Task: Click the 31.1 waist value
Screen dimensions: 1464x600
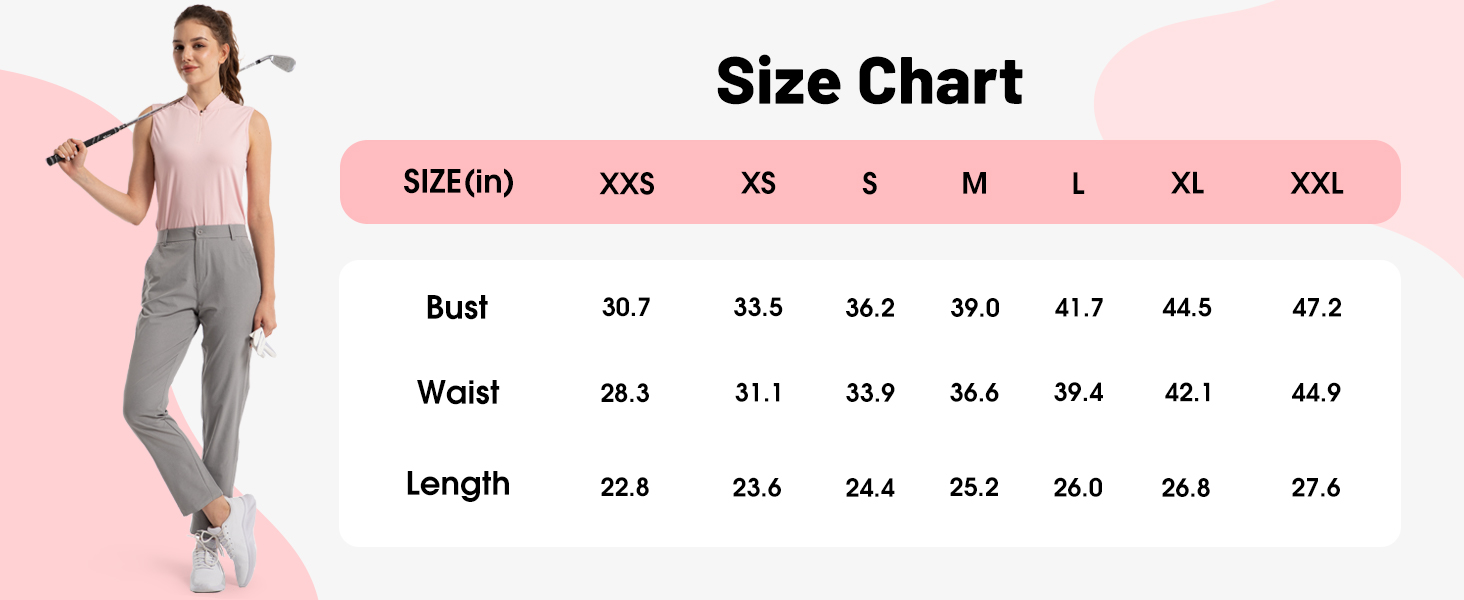Action: pyautogui.click(x=759, y=394)
